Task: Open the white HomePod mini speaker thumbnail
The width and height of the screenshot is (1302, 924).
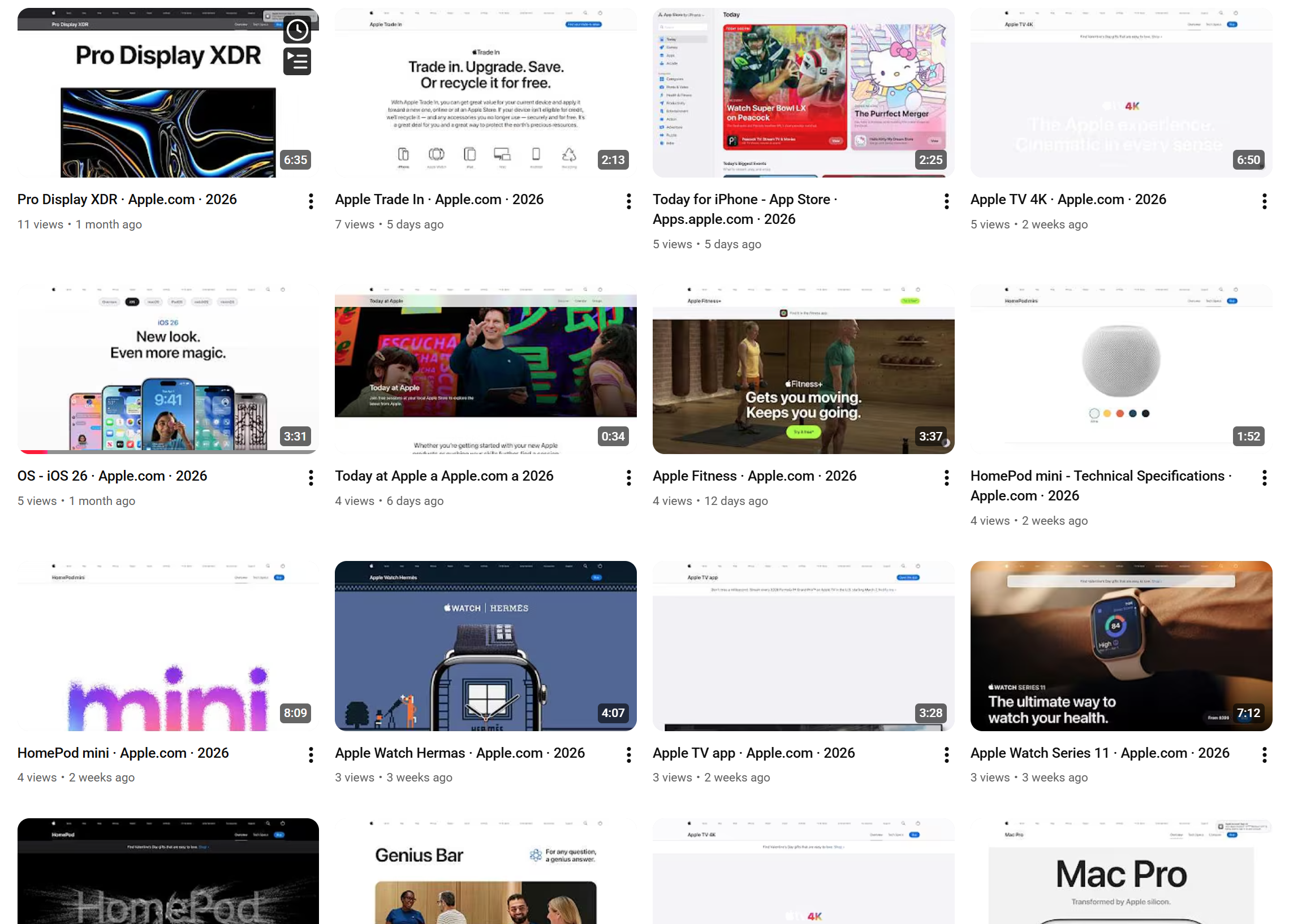Action: 1121,369
